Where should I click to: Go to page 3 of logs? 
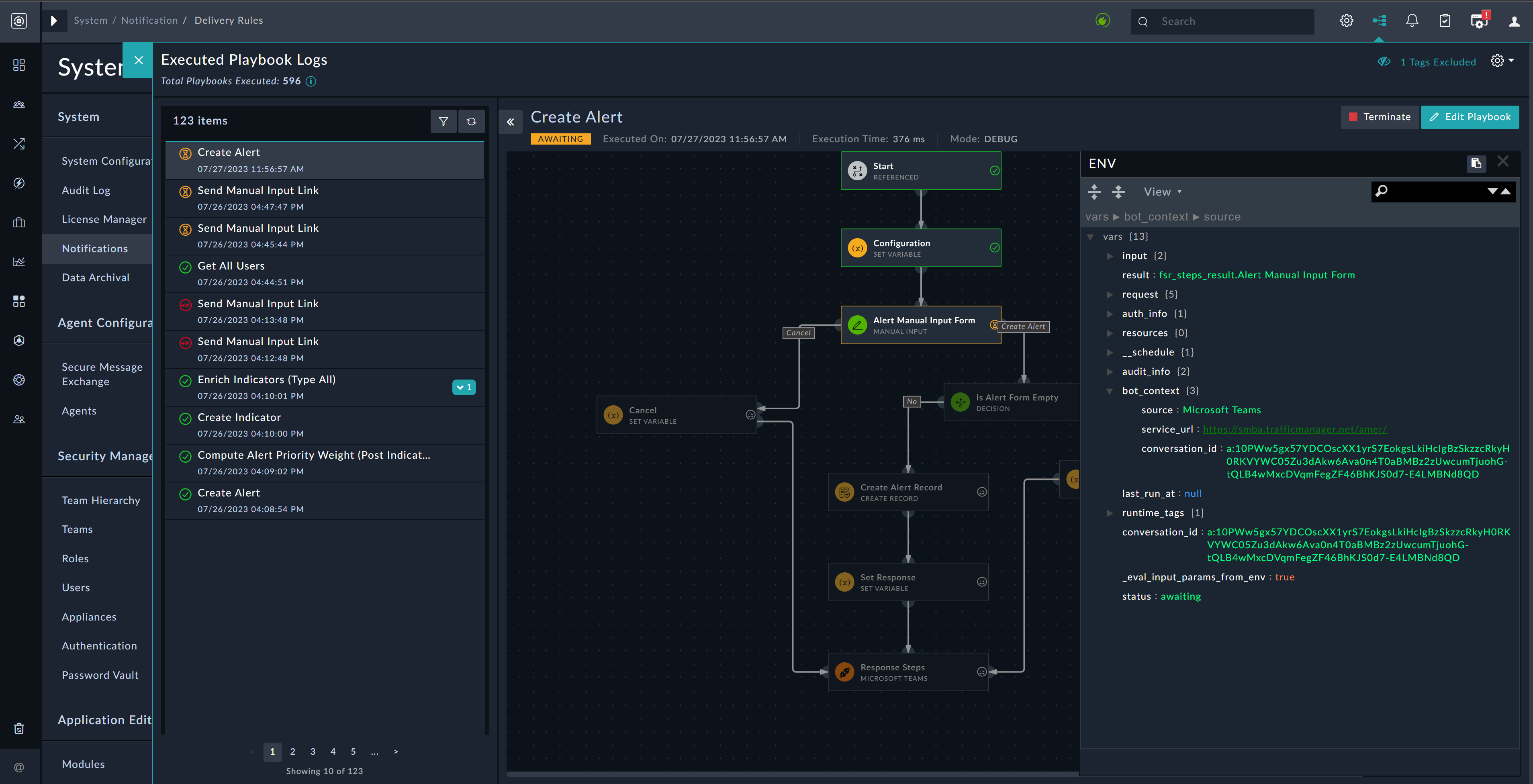point(313,752)
